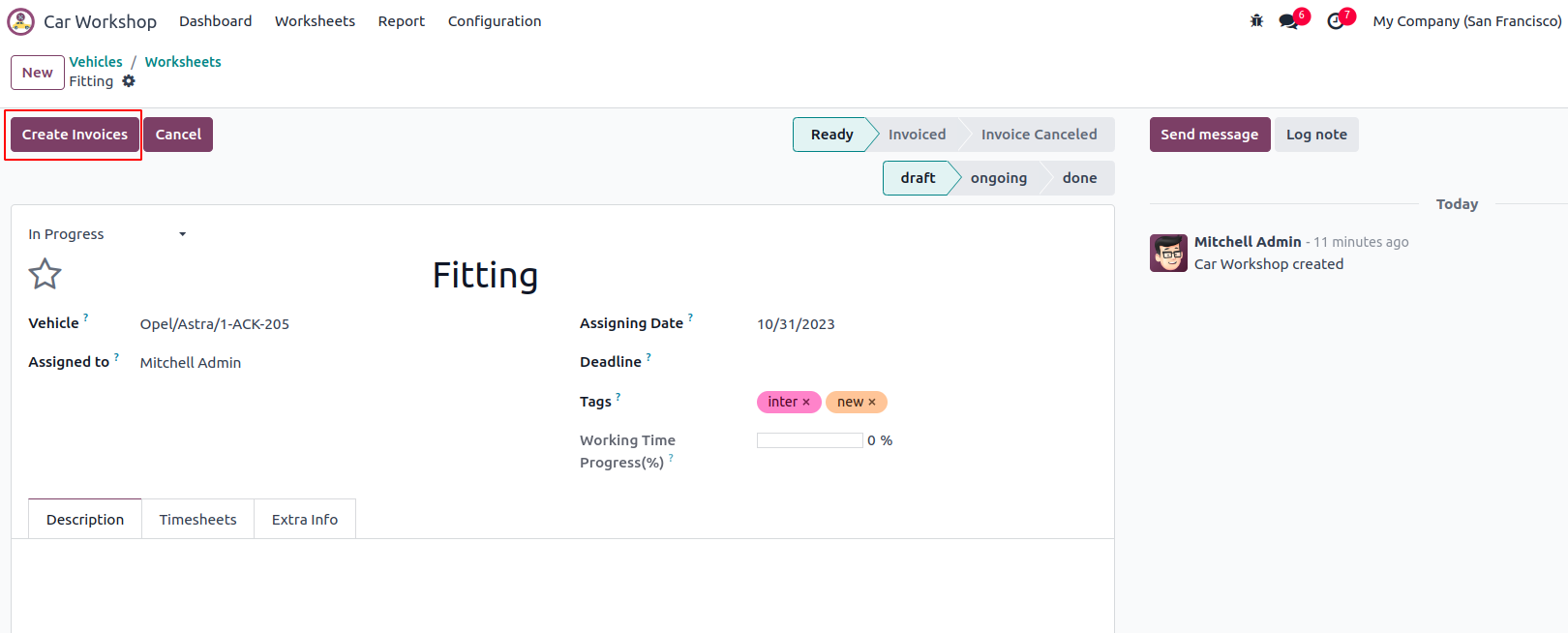Click Mitchell Admin's avatar in chatter
Image resolution: width=1568 pixels, height=633 pixels.
tap(1168, 254)
